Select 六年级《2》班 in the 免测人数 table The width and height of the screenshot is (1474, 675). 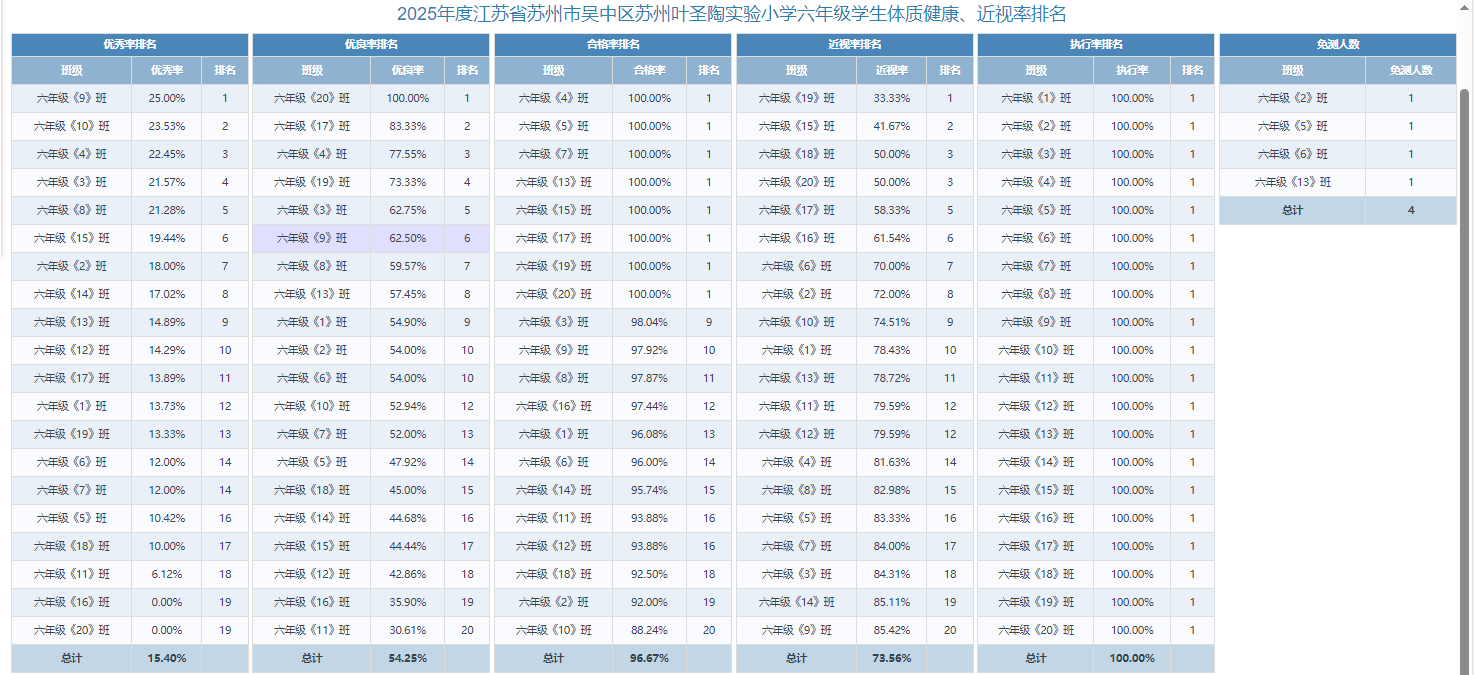click(x=1292, y=99)
